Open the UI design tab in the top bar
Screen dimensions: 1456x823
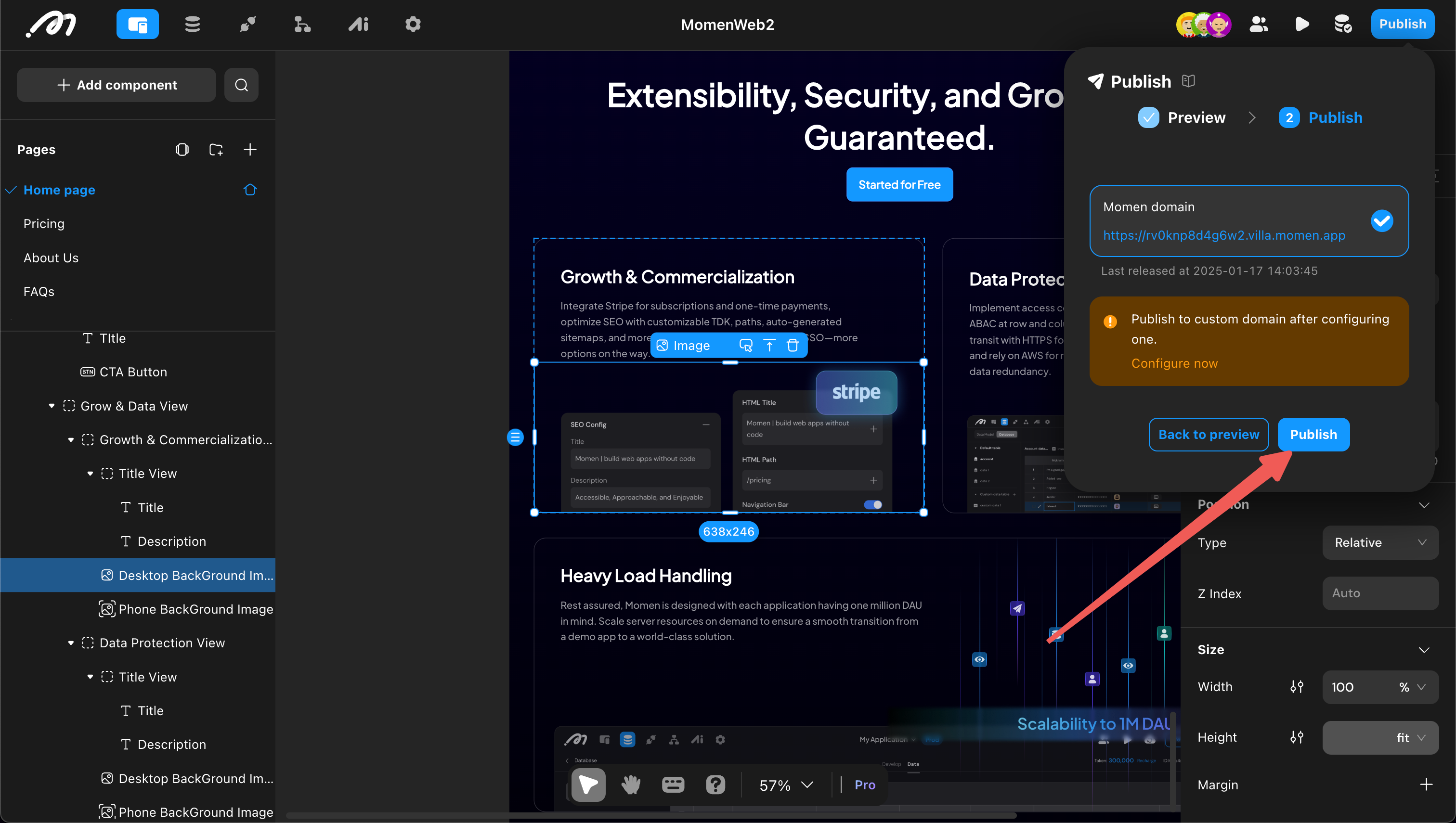(x=137, y=25)
